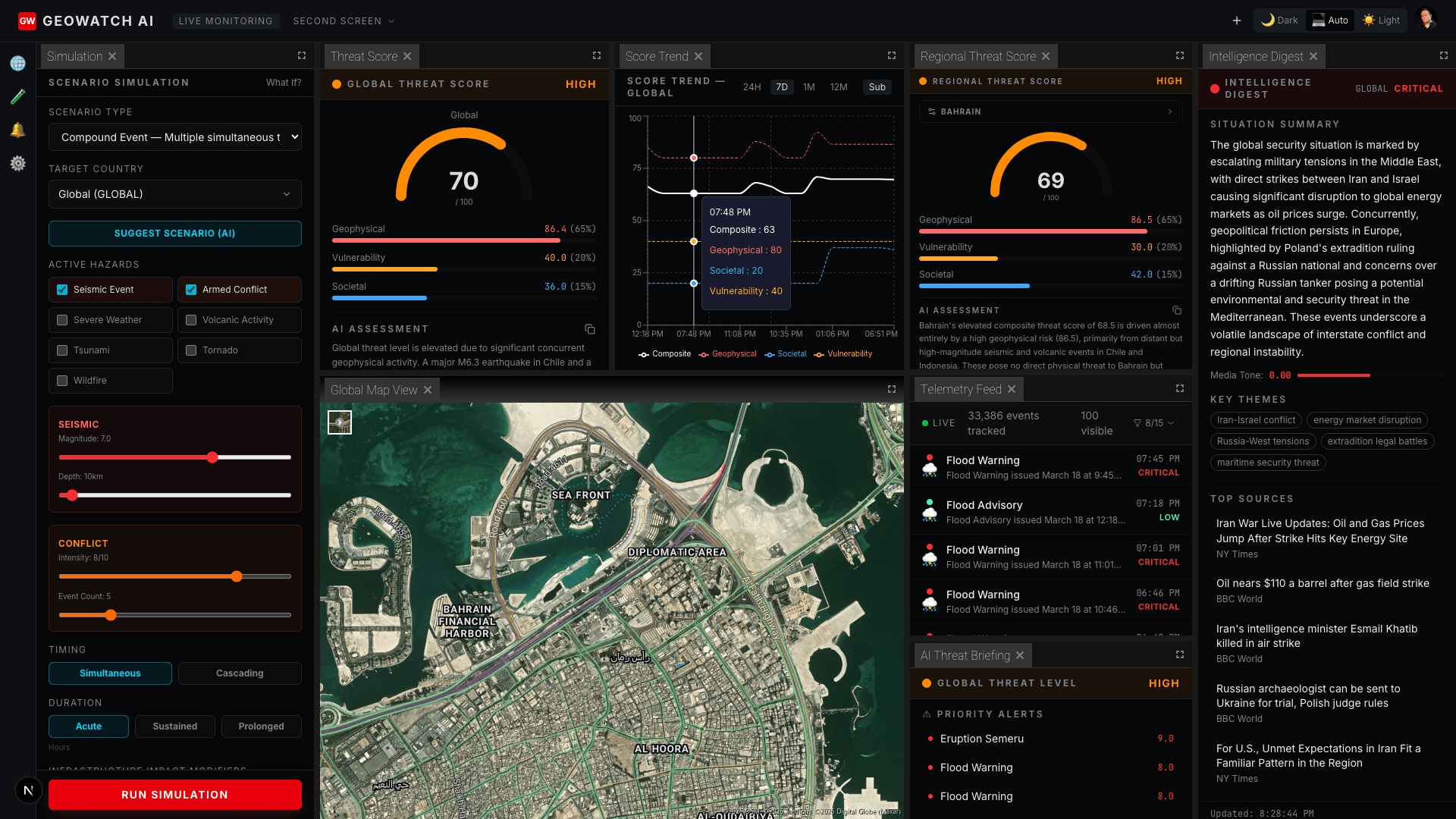1456x819 pixels.
Task: Enable the Volcanic Activity hazard
Action: coord(191,320)
